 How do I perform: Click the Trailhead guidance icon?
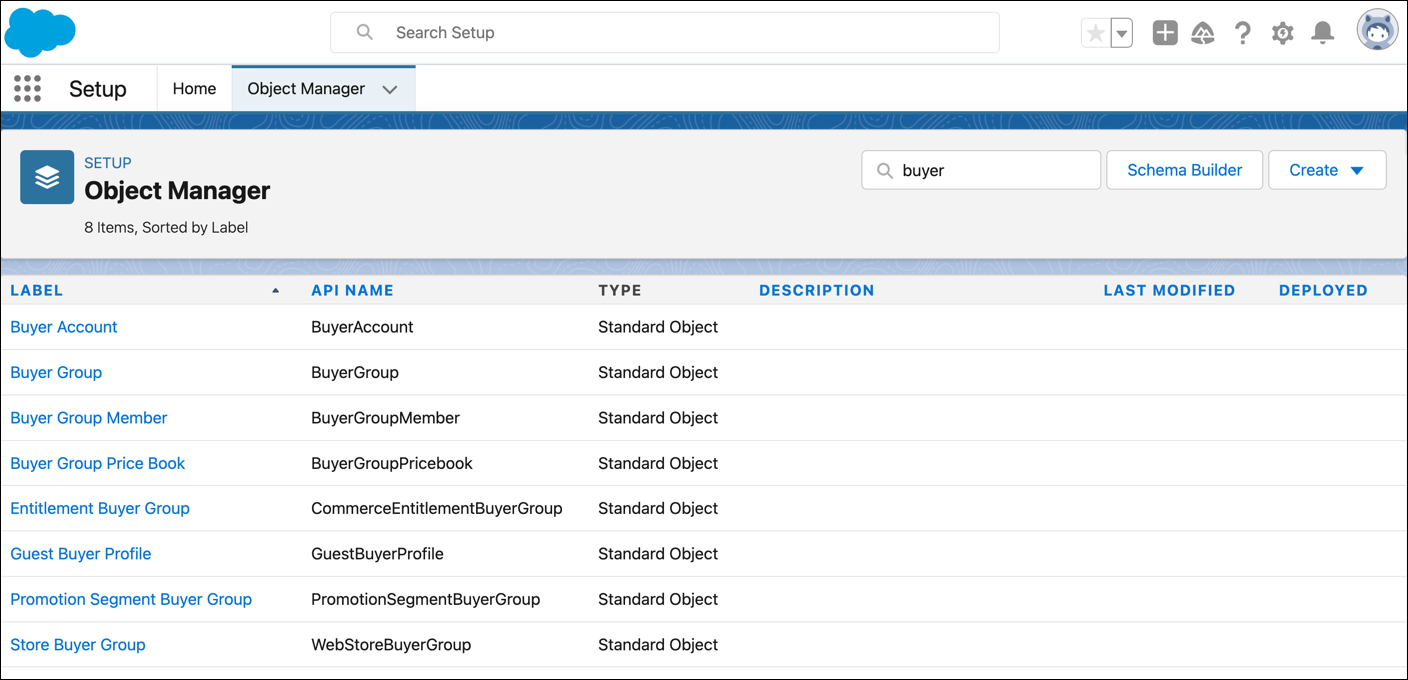[1203, 33]
